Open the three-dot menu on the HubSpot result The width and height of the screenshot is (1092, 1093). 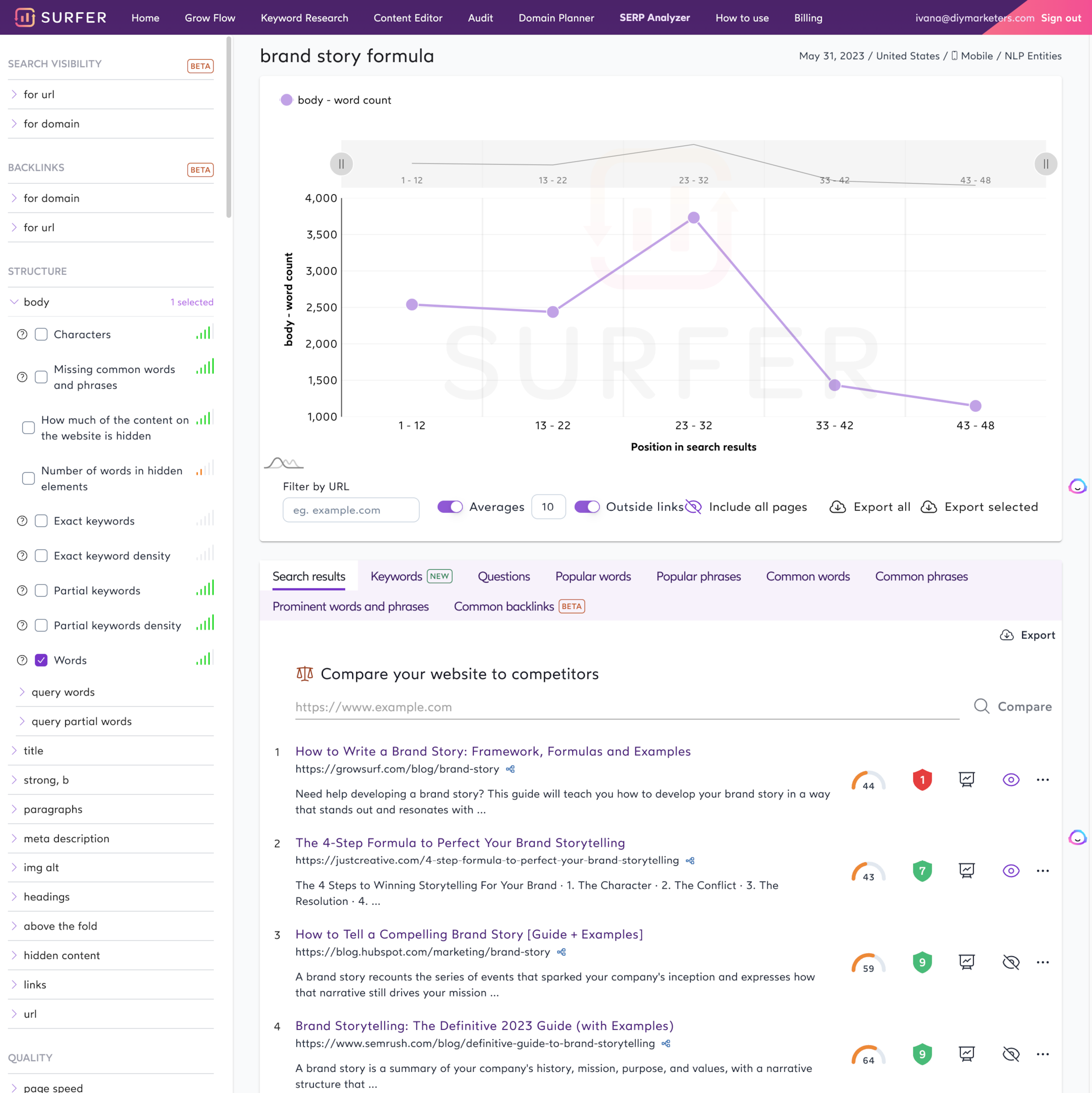(1043, 962)
